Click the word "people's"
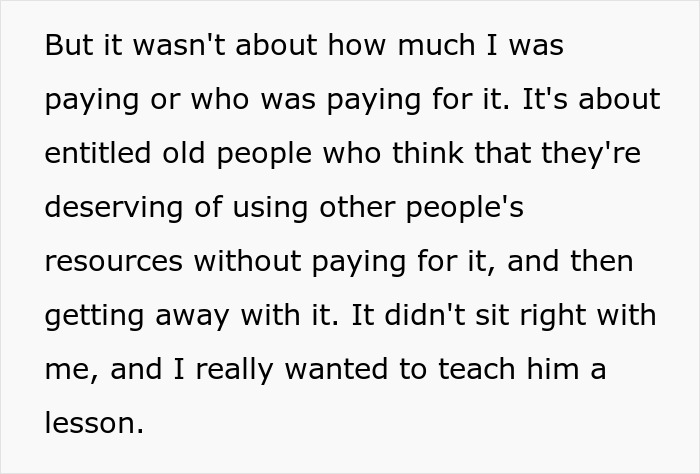The image size is (700, 474). click(464, 207)
